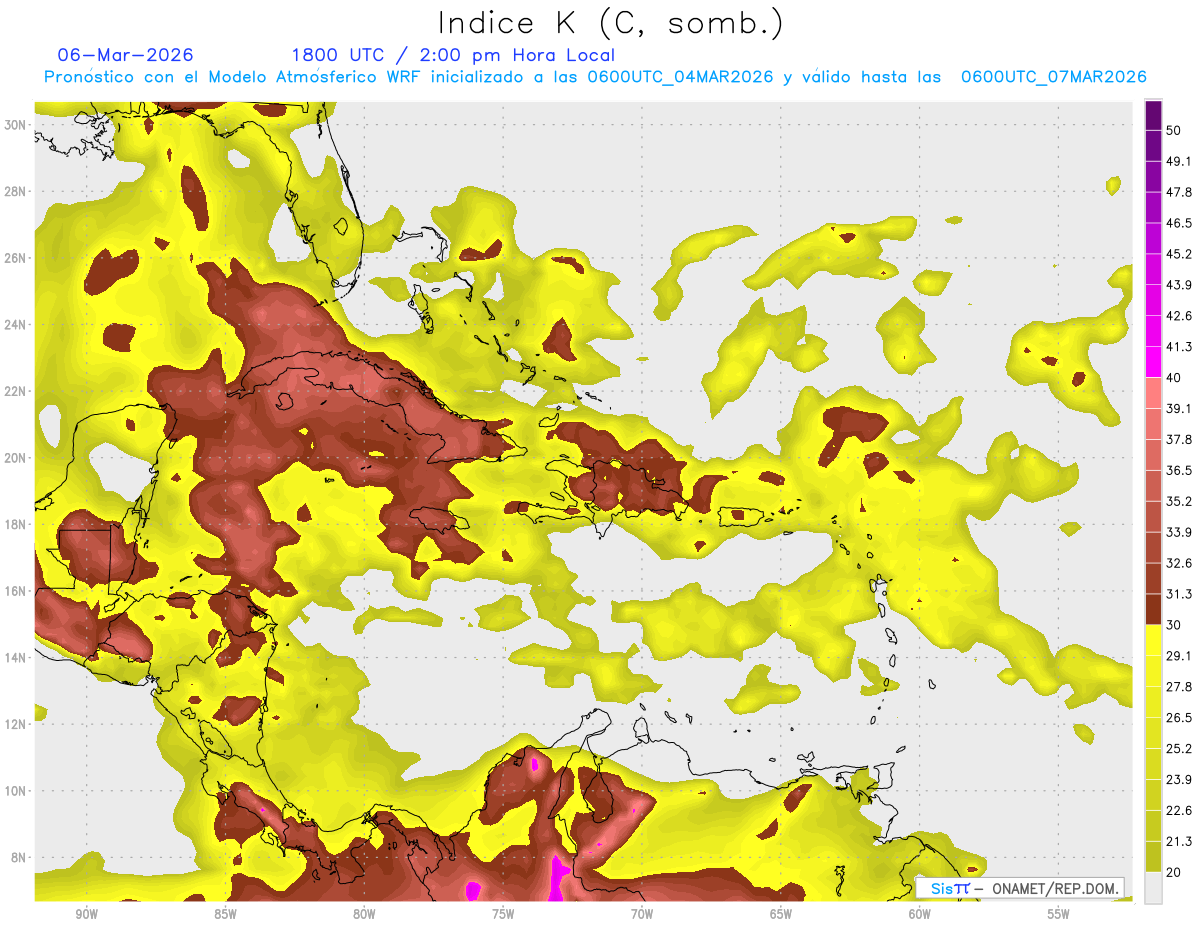Click the '14N' latitude label
Image resolution: width=1200 pixels, height=927 pixels.
pyautogui.click(x=15, y=658)
